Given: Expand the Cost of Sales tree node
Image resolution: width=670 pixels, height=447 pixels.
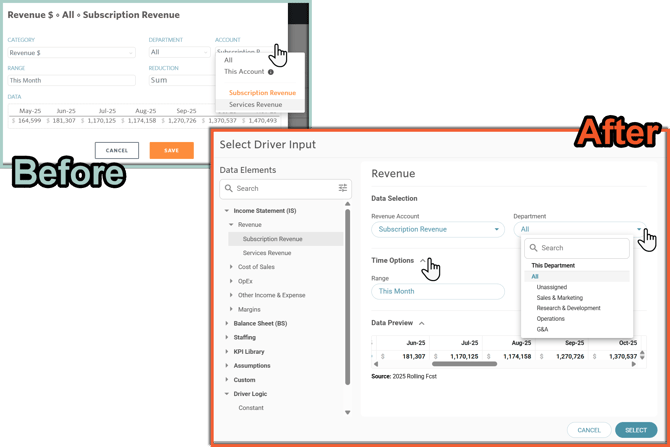Looking at the screenshot, I should click(x=232, y=267).
